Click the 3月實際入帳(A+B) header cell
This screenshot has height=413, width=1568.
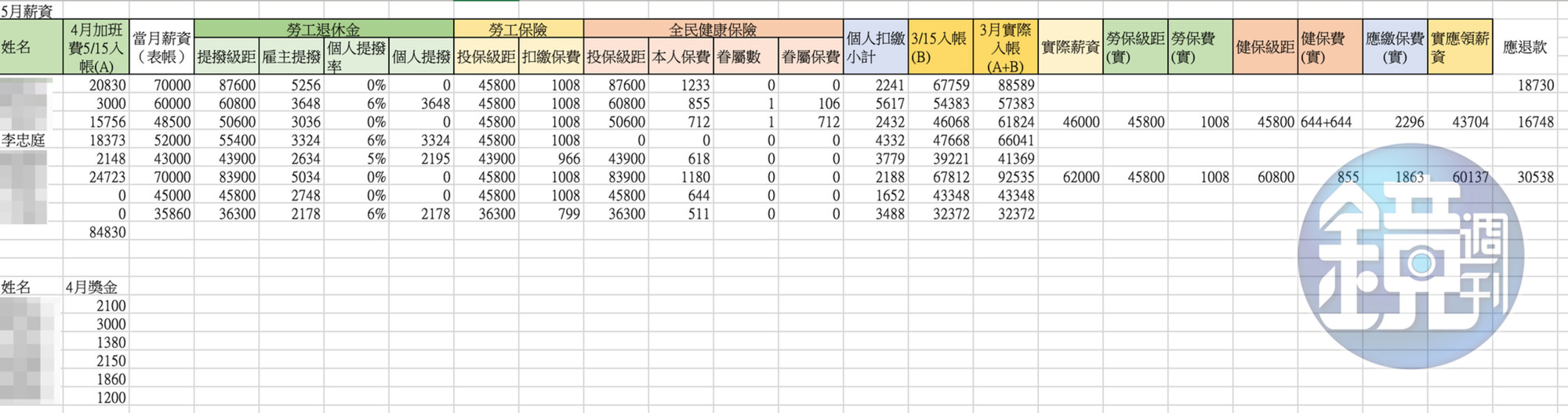click(x=1005, y=47)
